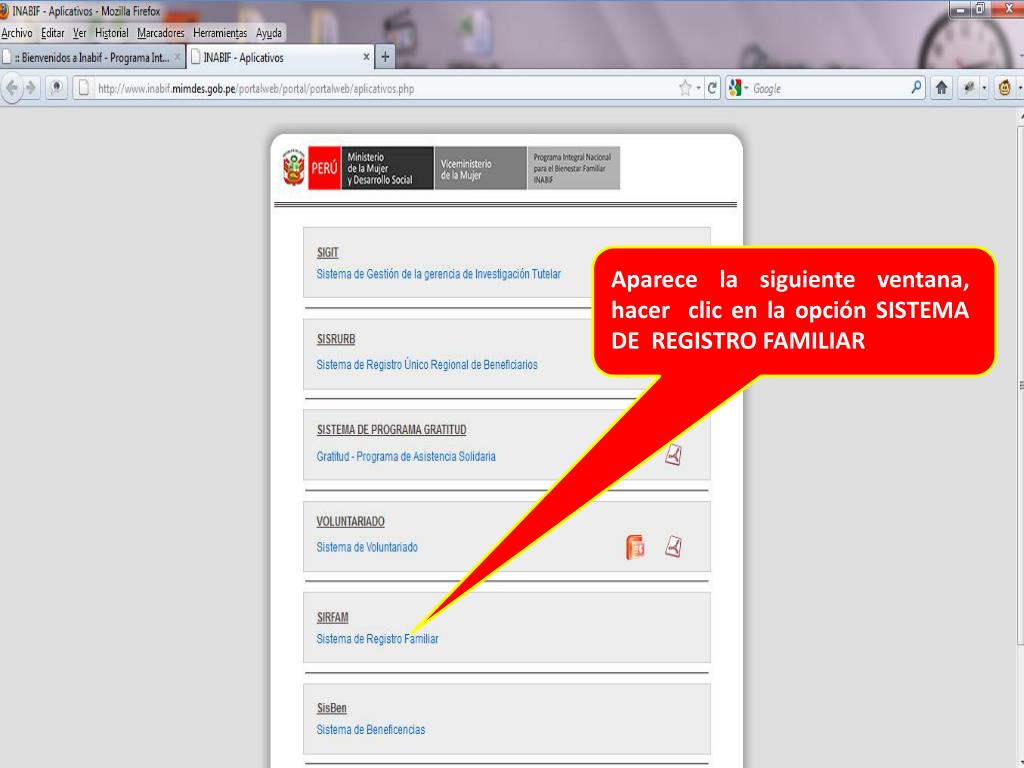The height and width of the screenshot is (768, 1024).
Task: Open Sistema de Beneficencias link
Action: point(371,729)
